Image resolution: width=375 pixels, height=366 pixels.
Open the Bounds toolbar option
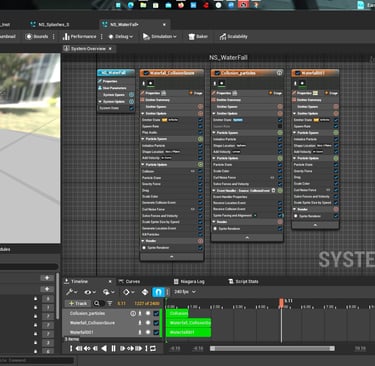(37, 37)
